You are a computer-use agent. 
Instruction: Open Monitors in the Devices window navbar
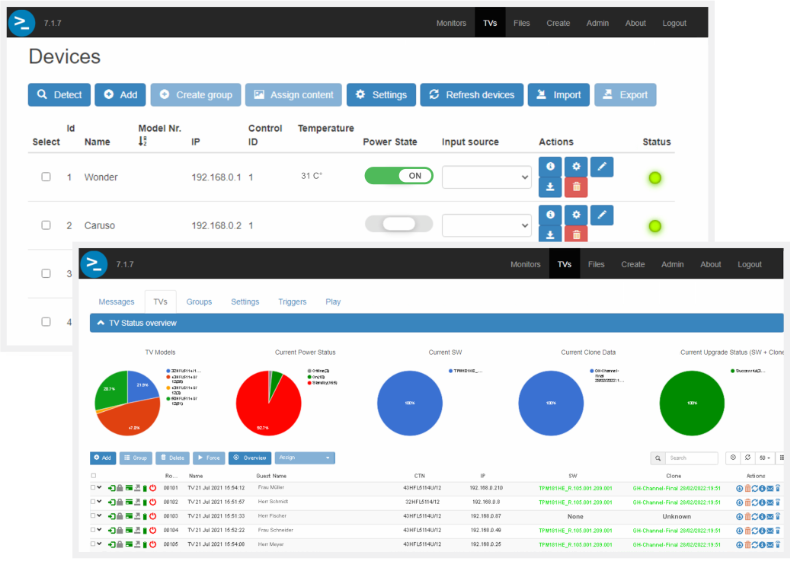coord(451,23)
